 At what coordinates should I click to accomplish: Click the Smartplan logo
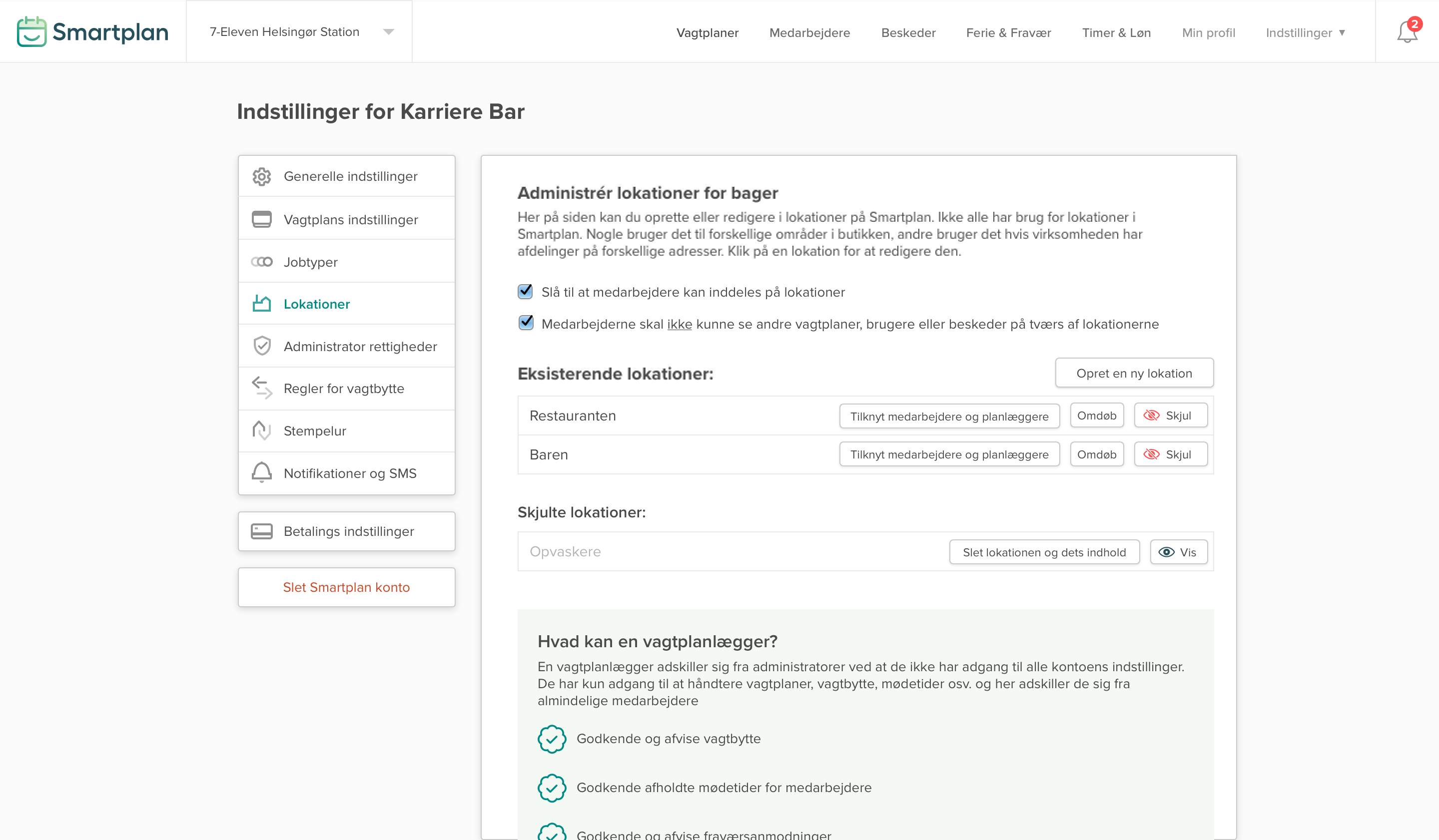(92, 31)
